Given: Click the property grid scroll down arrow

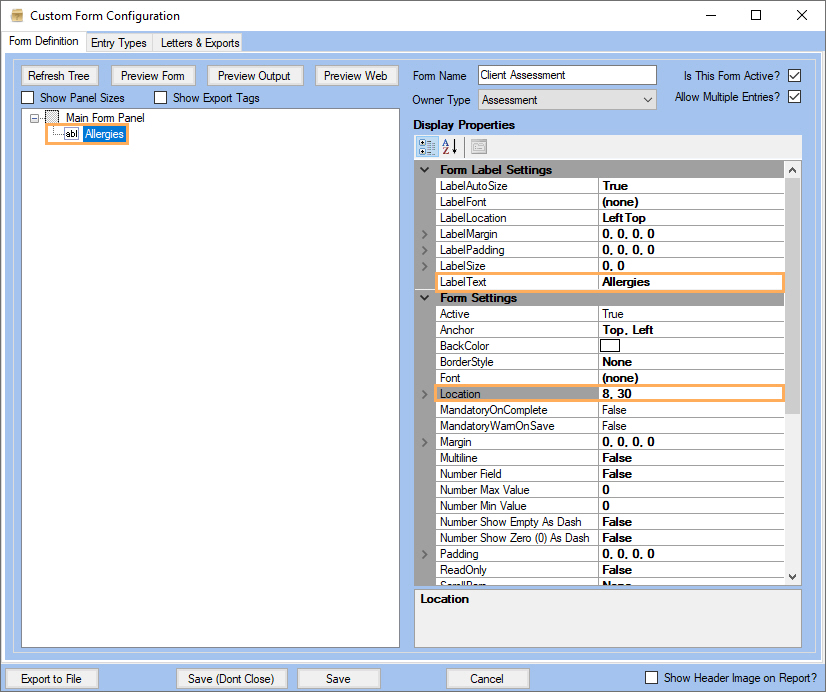Looking at the screenshot, I should [x=792, y=577].
